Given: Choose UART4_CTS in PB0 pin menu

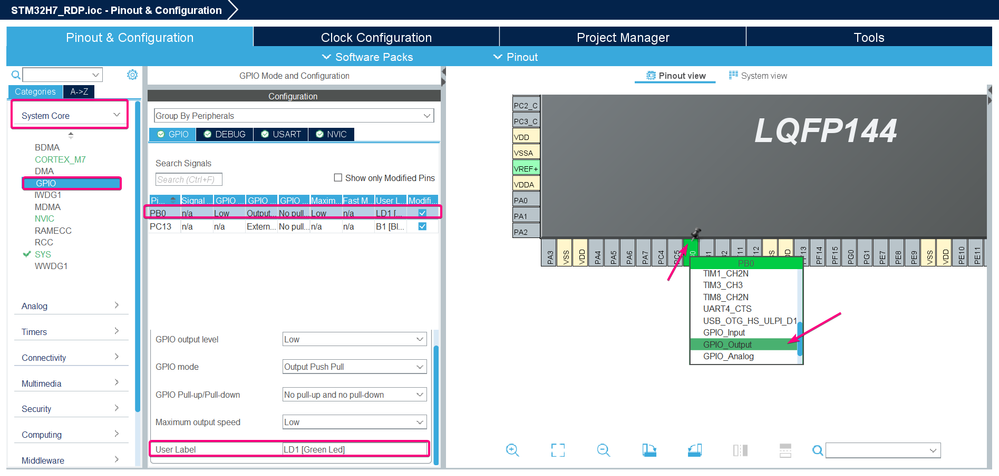Looking at the screenshot, I should (x=727, y=308).
